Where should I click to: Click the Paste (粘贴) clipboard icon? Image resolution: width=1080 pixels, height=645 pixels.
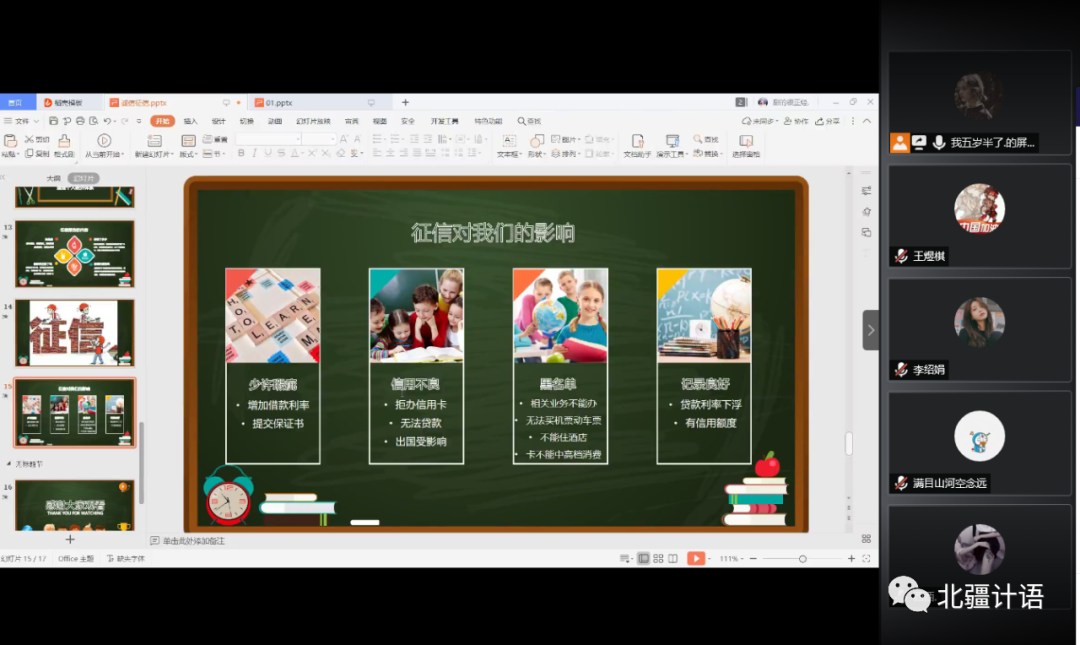tap(10, 141)
